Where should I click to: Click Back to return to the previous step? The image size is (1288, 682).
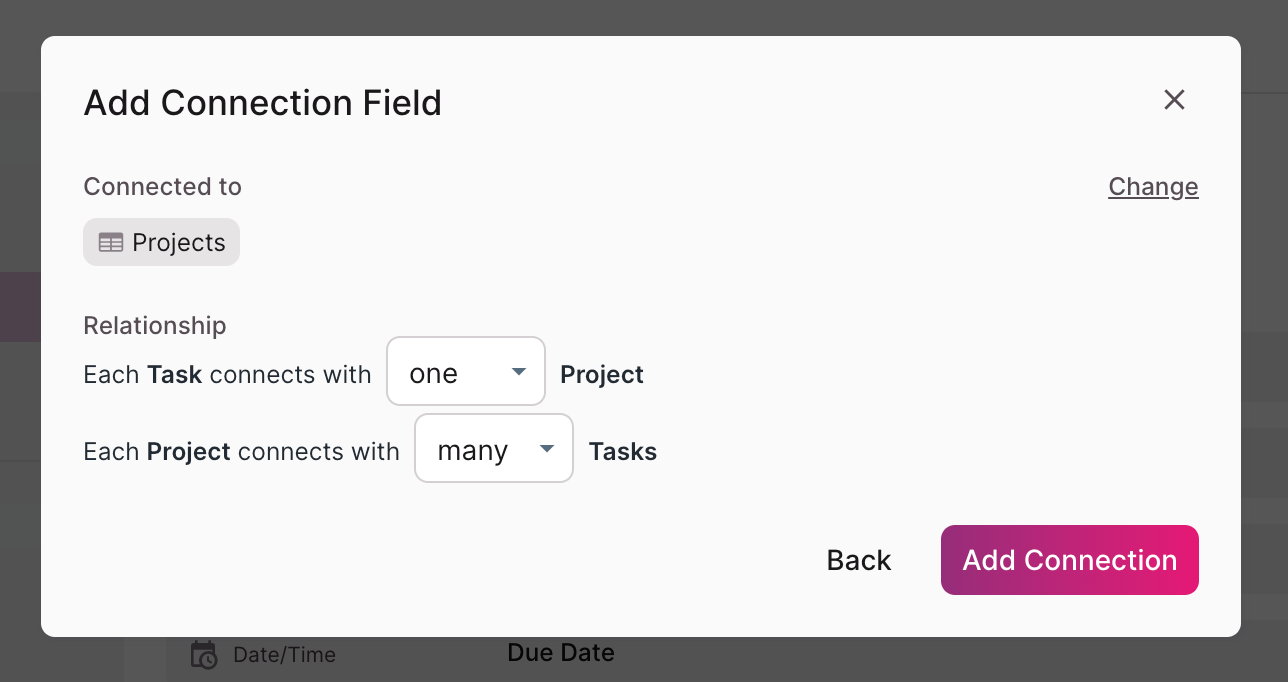coord(858,560)
